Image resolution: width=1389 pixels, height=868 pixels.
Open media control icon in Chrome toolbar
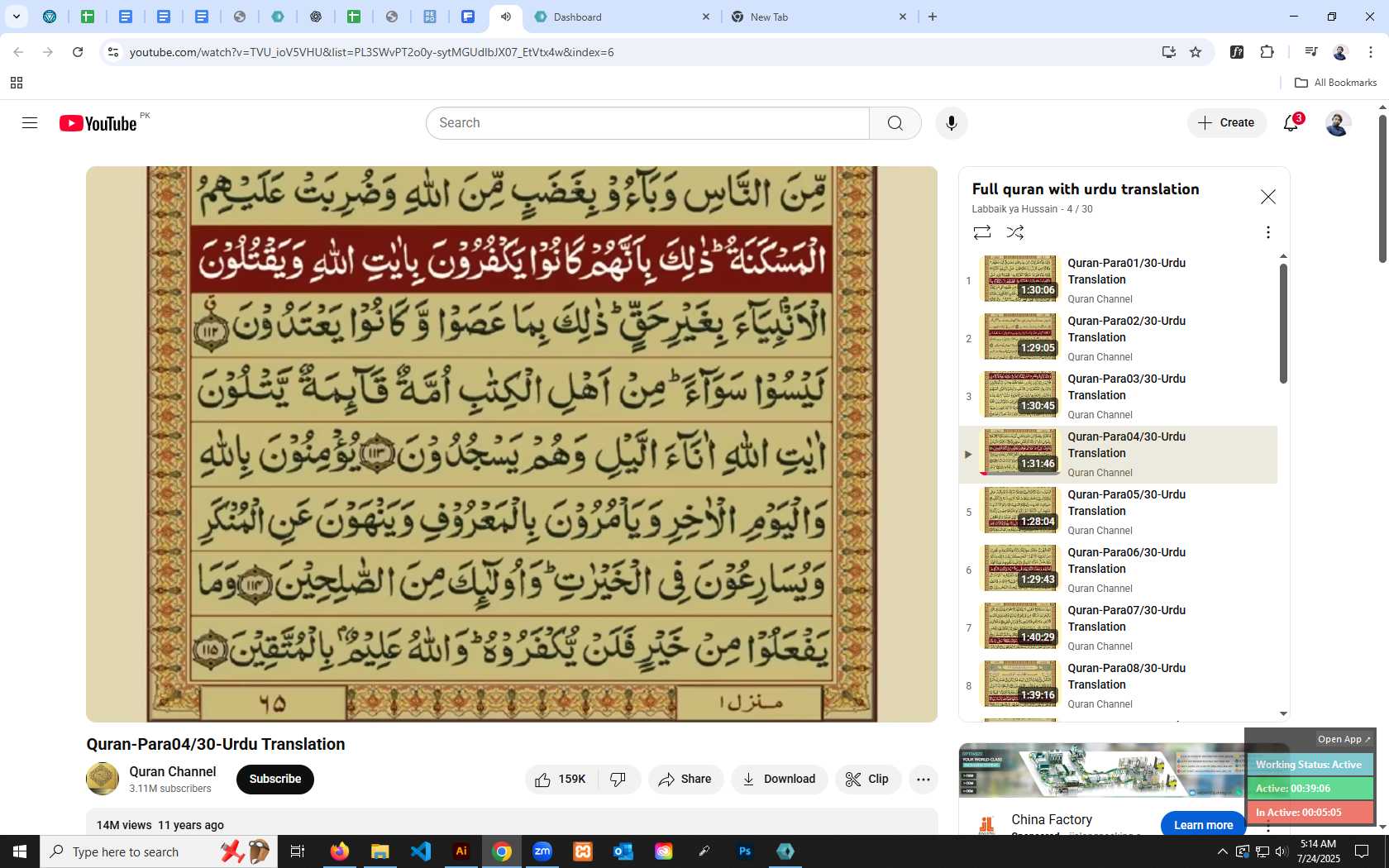point(1310,52)
